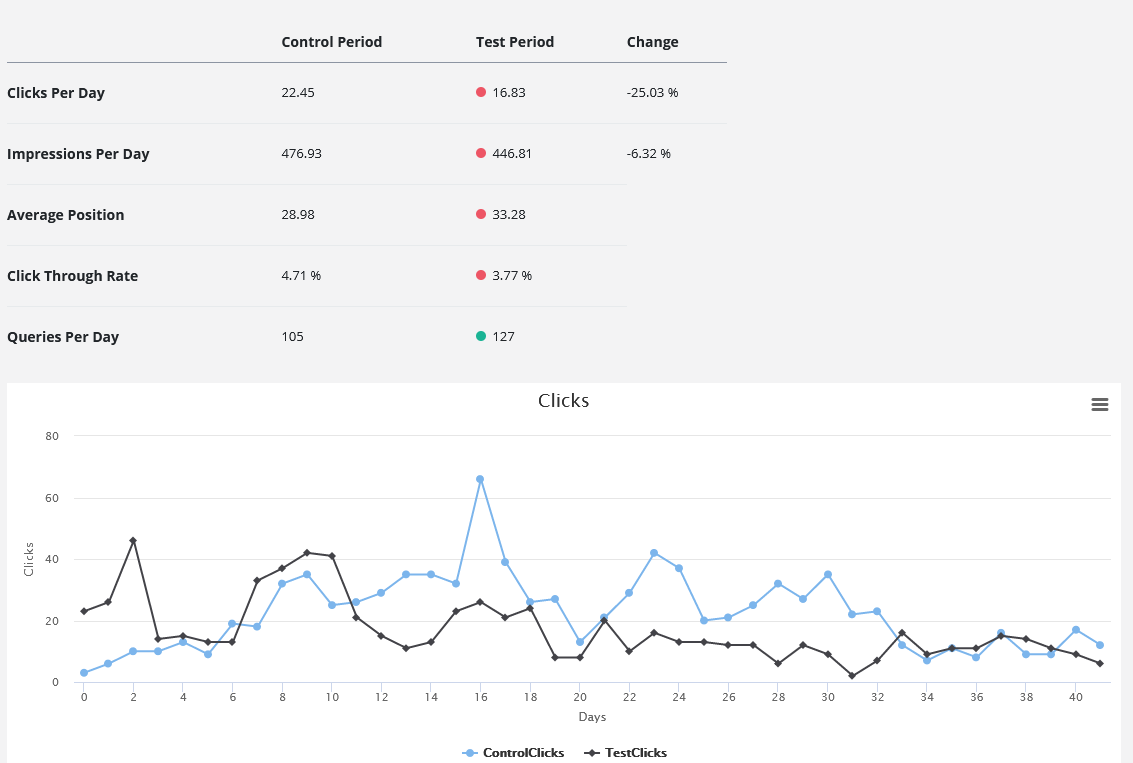The height and width of the screenshot is (763, 1133).
Task: Click the Click Through Rate row label
Action: (72, 276)
